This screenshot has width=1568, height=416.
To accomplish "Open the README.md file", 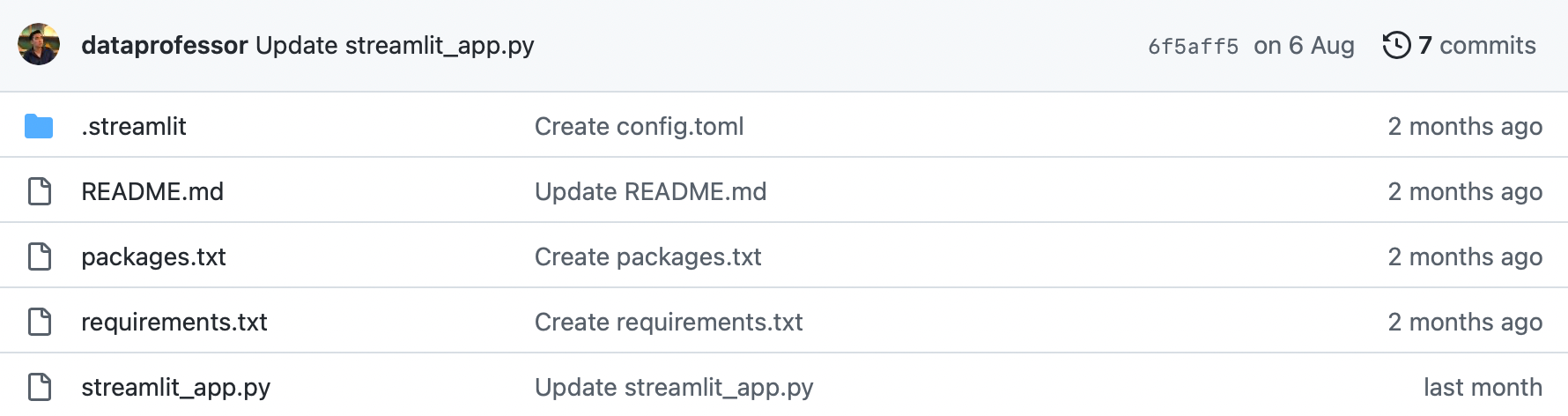I will click(x=152, y=191).
